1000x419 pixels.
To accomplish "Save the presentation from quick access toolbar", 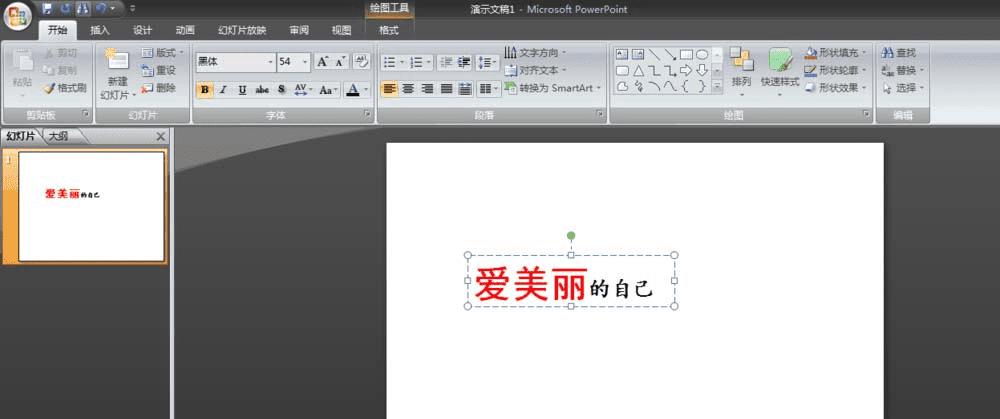I will point(47,9).
